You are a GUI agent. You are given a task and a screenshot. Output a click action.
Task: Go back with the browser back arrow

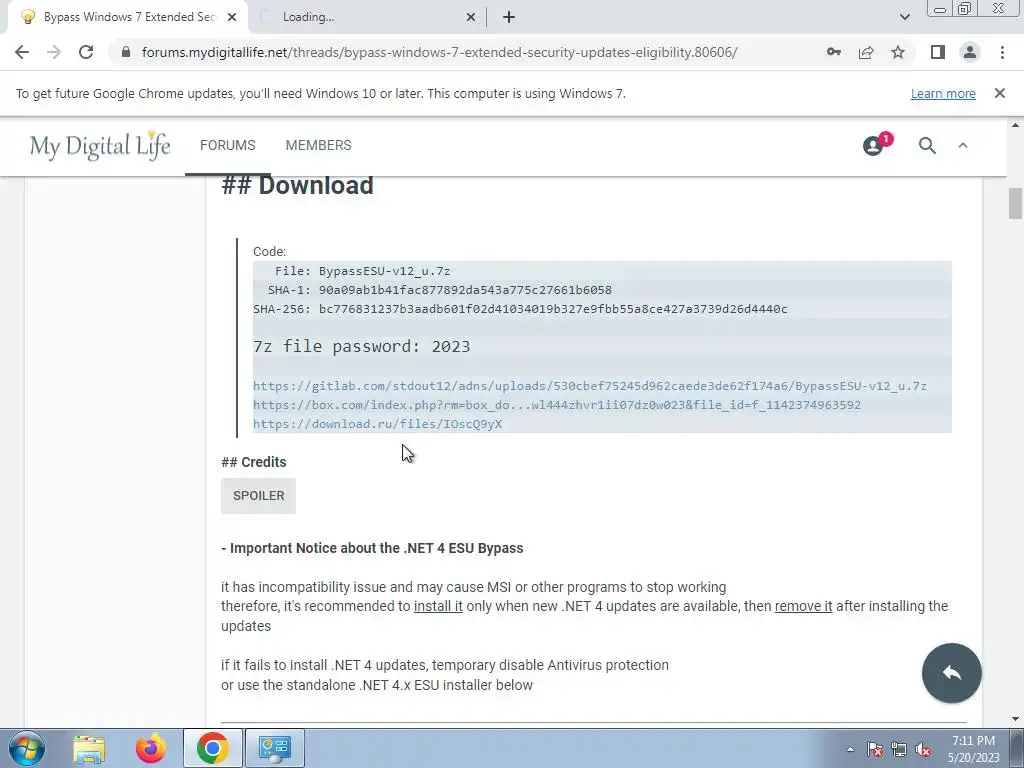[x=22, y=52]
